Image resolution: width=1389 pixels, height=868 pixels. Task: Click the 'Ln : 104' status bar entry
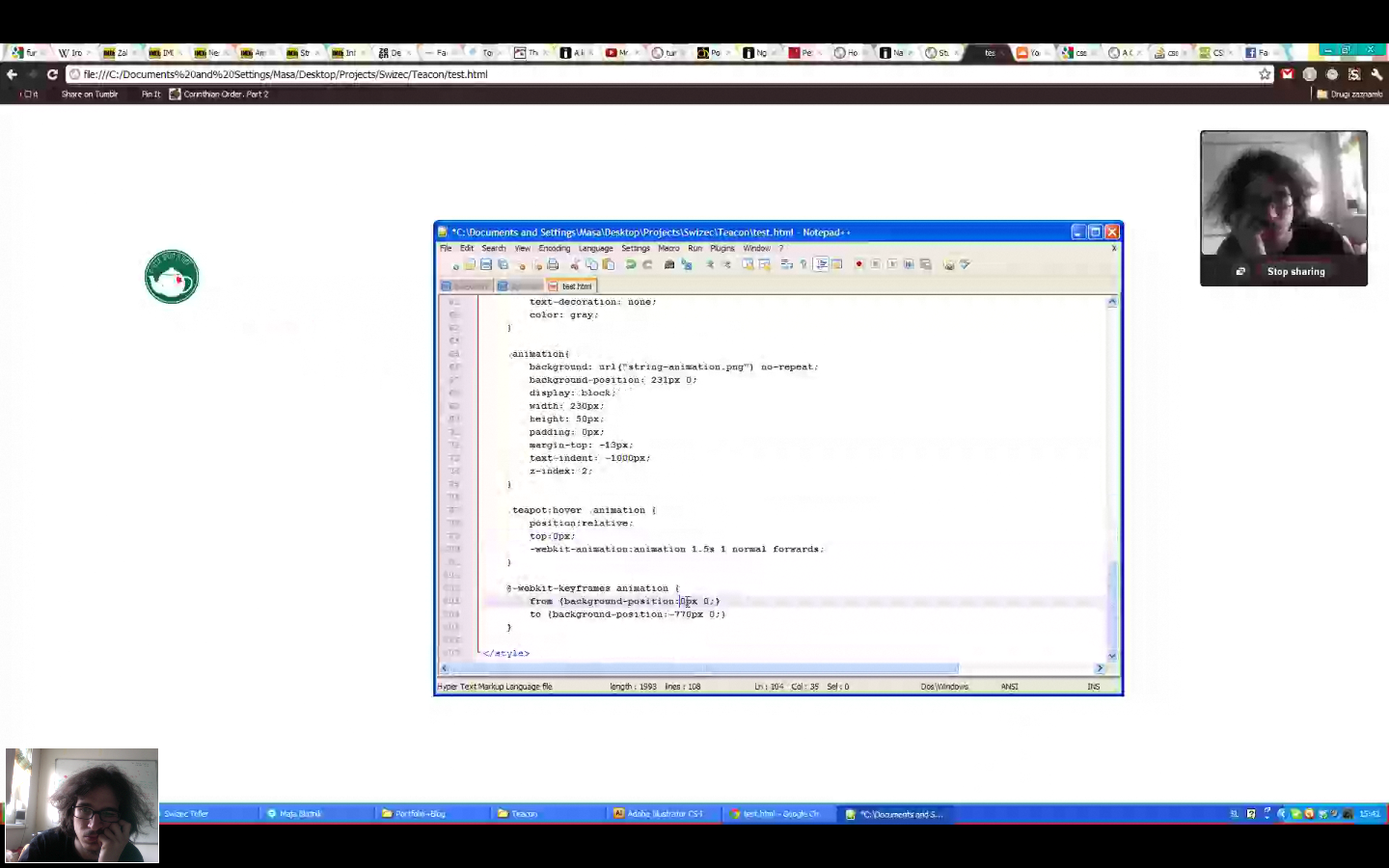tap(769, 687)
